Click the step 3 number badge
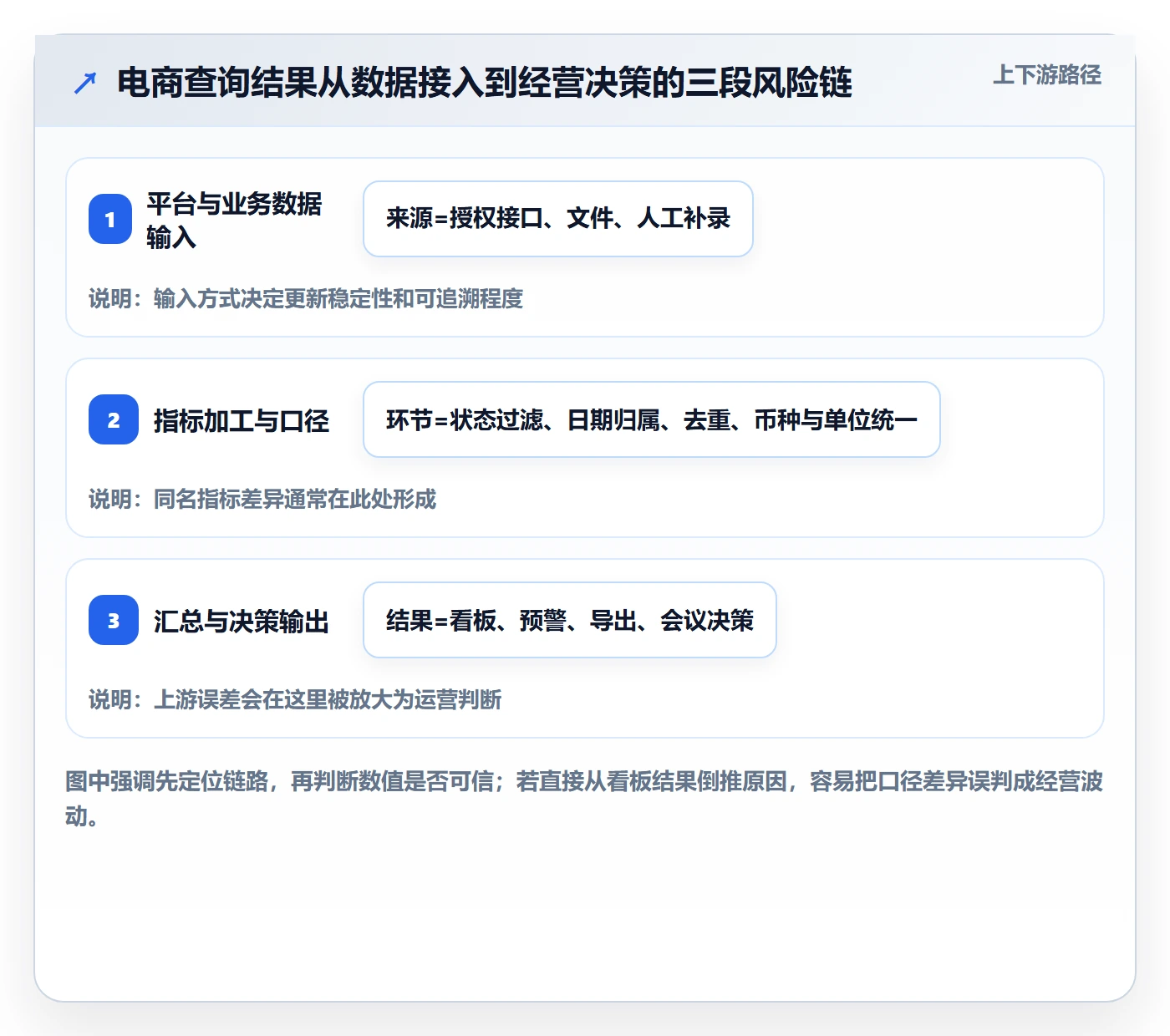The image size is (1170, 1036). coord(114,620)
